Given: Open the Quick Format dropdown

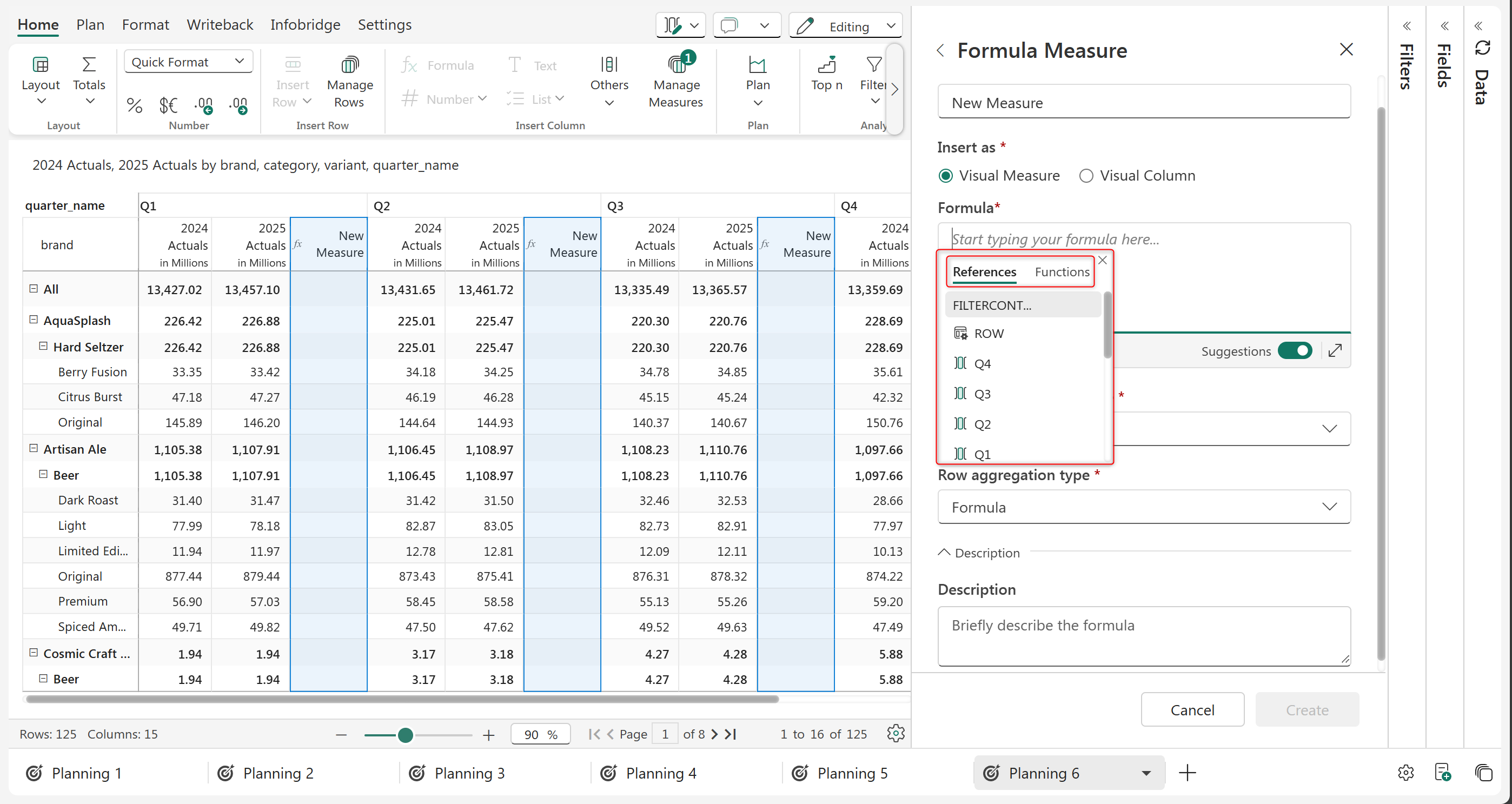Looking at the screenshot, I should (x=188, y=62).
